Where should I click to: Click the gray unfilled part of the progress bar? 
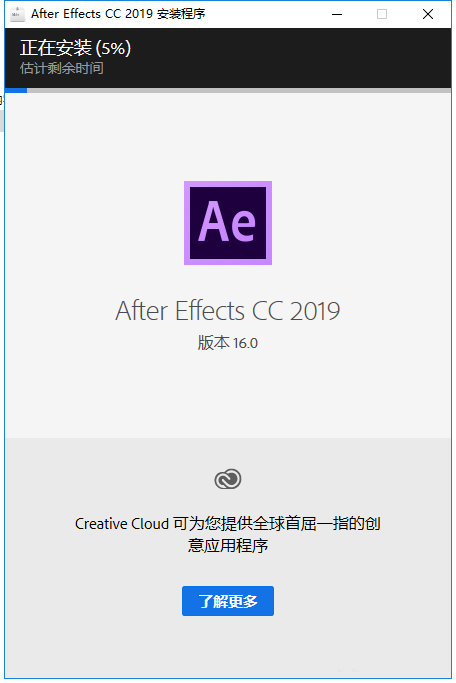(x=239, y=90)
